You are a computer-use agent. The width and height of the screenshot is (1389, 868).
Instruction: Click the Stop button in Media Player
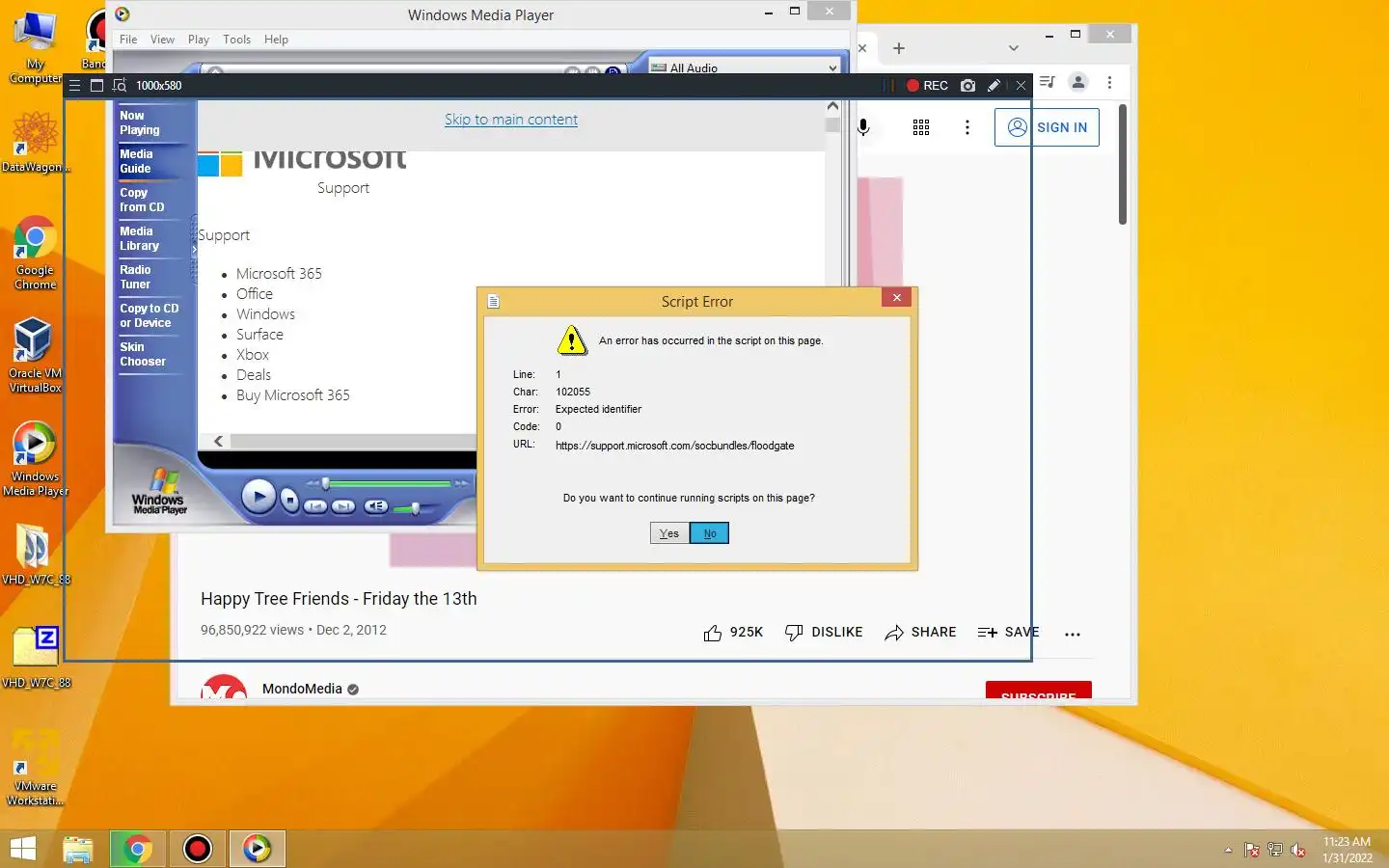point(289,501)
